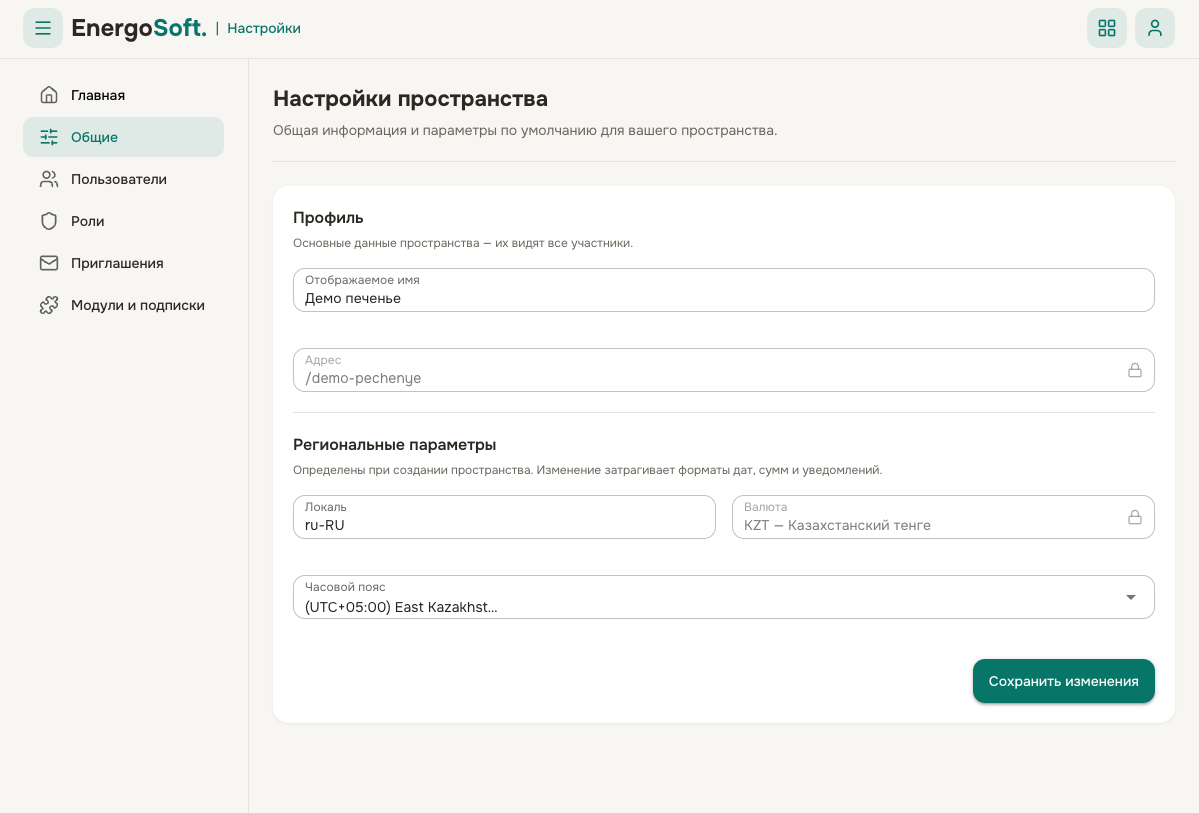The height and width of the screenshot is (813, 1199).
Task: Click the lock icon in Адрес field
Action: point(1135,370)
